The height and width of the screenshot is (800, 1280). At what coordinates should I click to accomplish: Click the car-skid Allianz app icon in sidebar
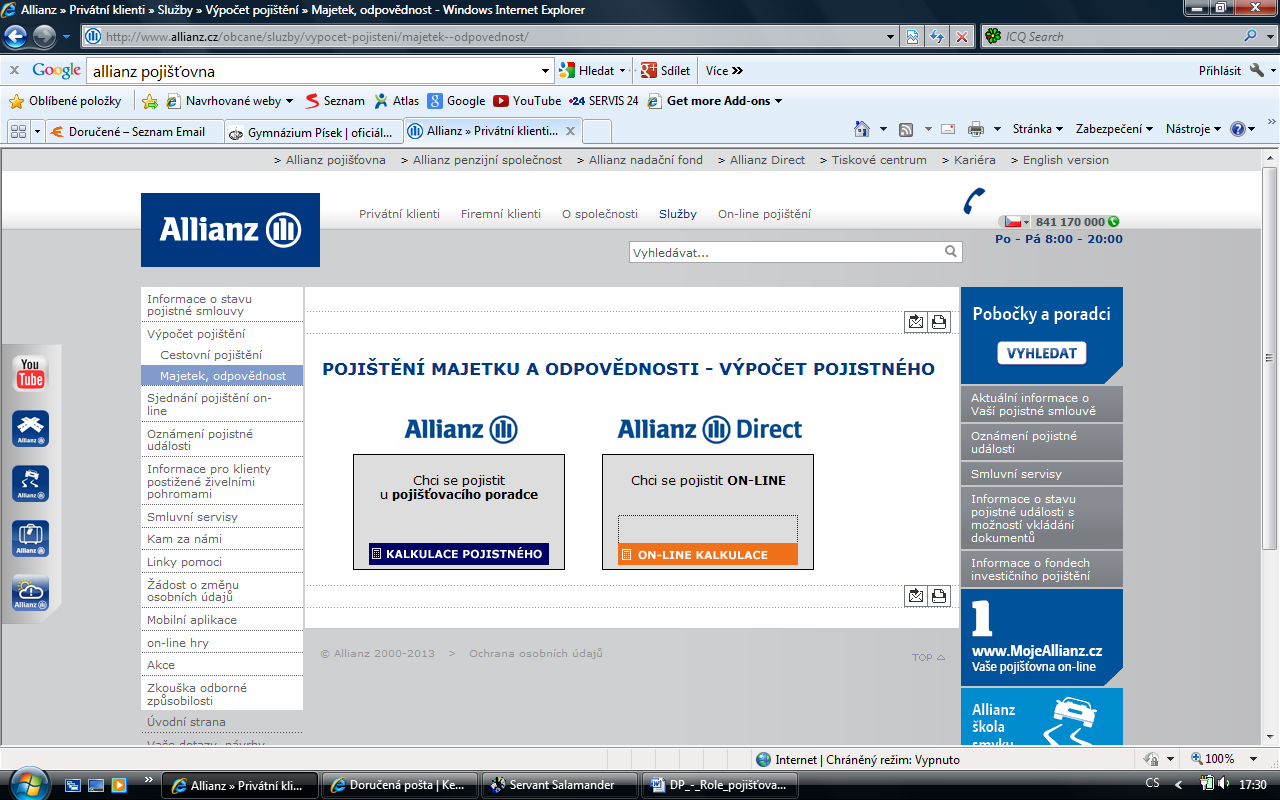(x=30, y=484)
